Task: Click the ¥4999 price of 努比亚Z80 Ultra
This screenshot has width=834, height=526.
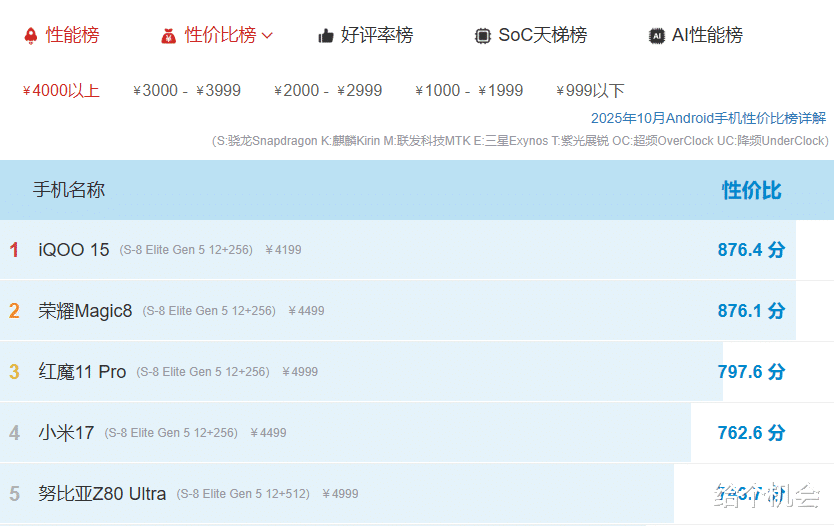Action: point(340,494)
